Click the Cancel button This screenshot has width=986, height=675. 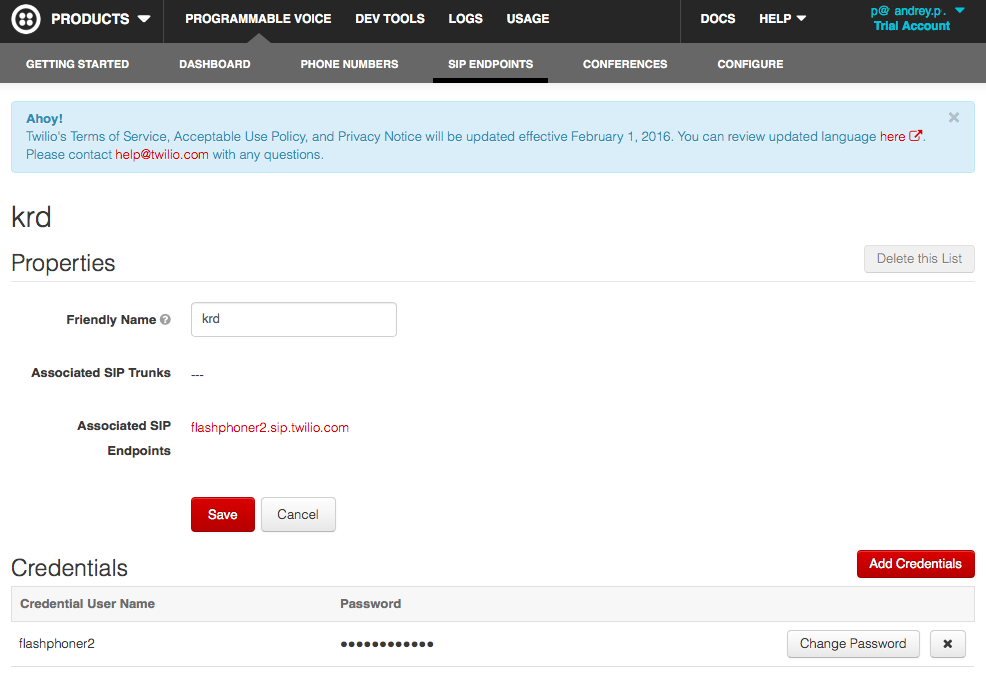(298, 515)
